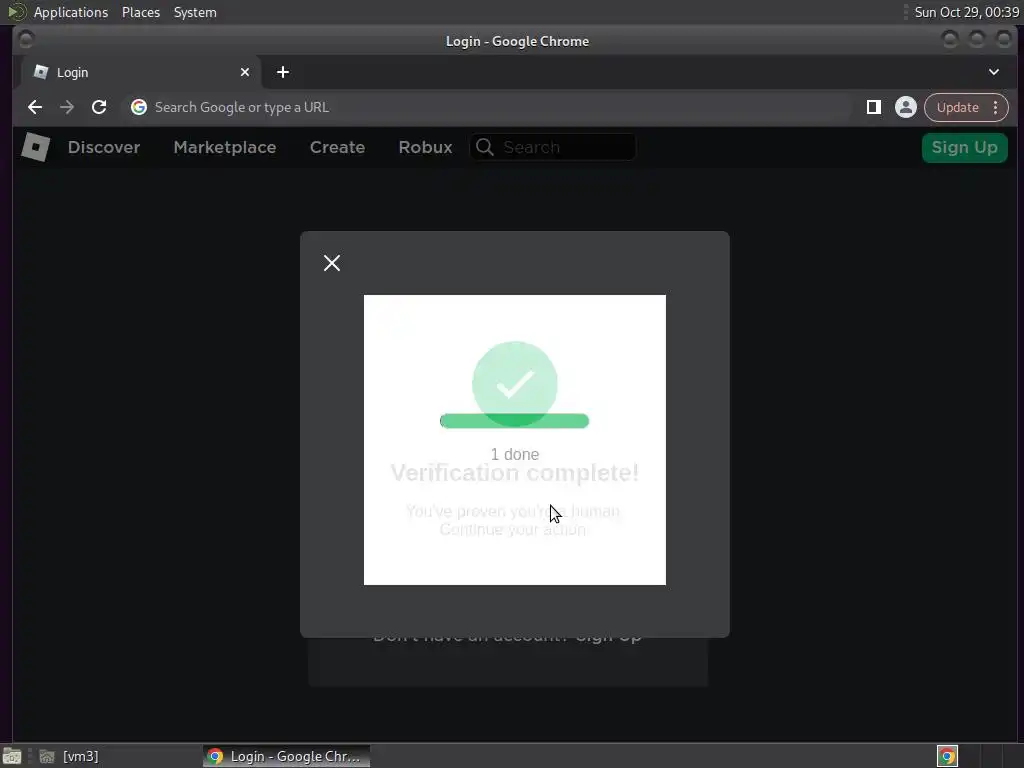Open the Discover page

tap(104, 148)
